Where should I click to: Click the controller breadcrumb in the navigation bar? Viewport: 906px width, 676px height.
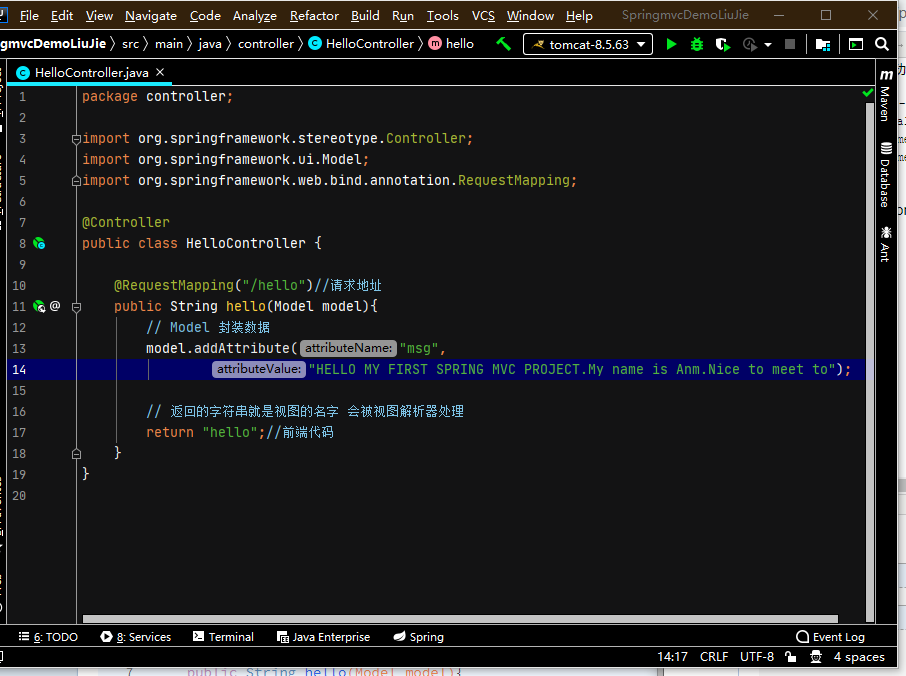(x=266, y=44)
